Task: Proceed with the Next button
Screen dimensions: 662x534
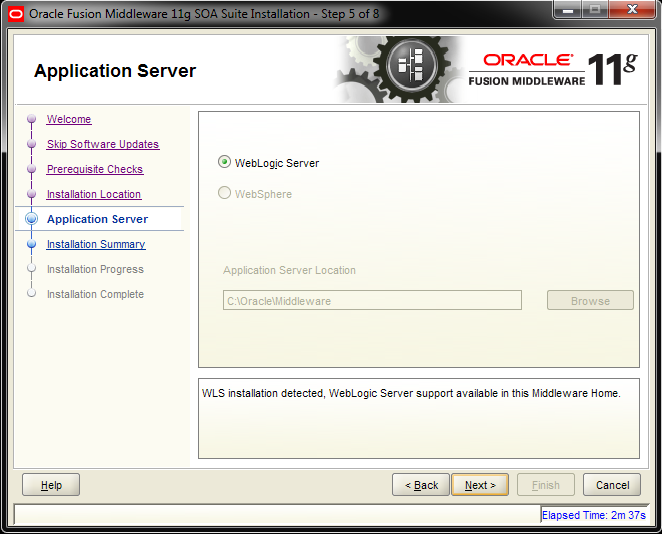Action: [x=480, y=485]
